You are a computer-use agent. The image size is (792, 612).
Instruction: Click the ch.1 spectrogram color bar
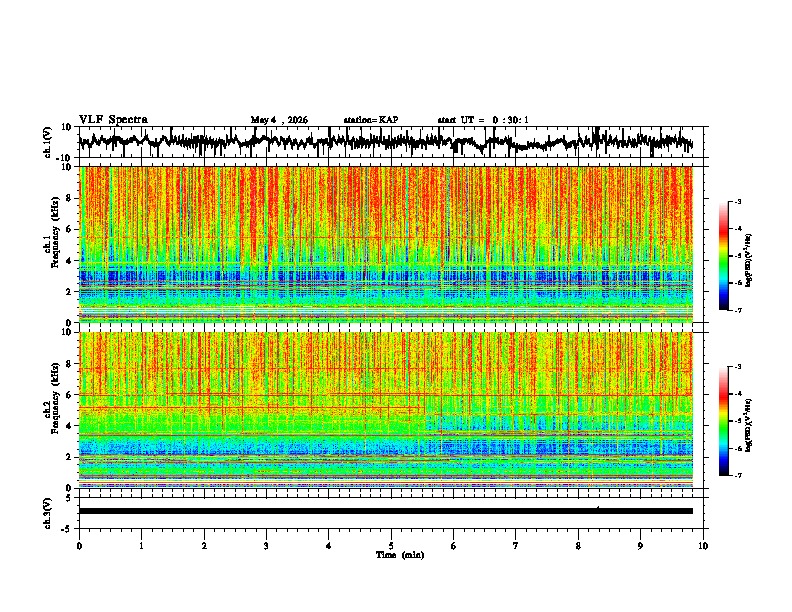point(723,256)
